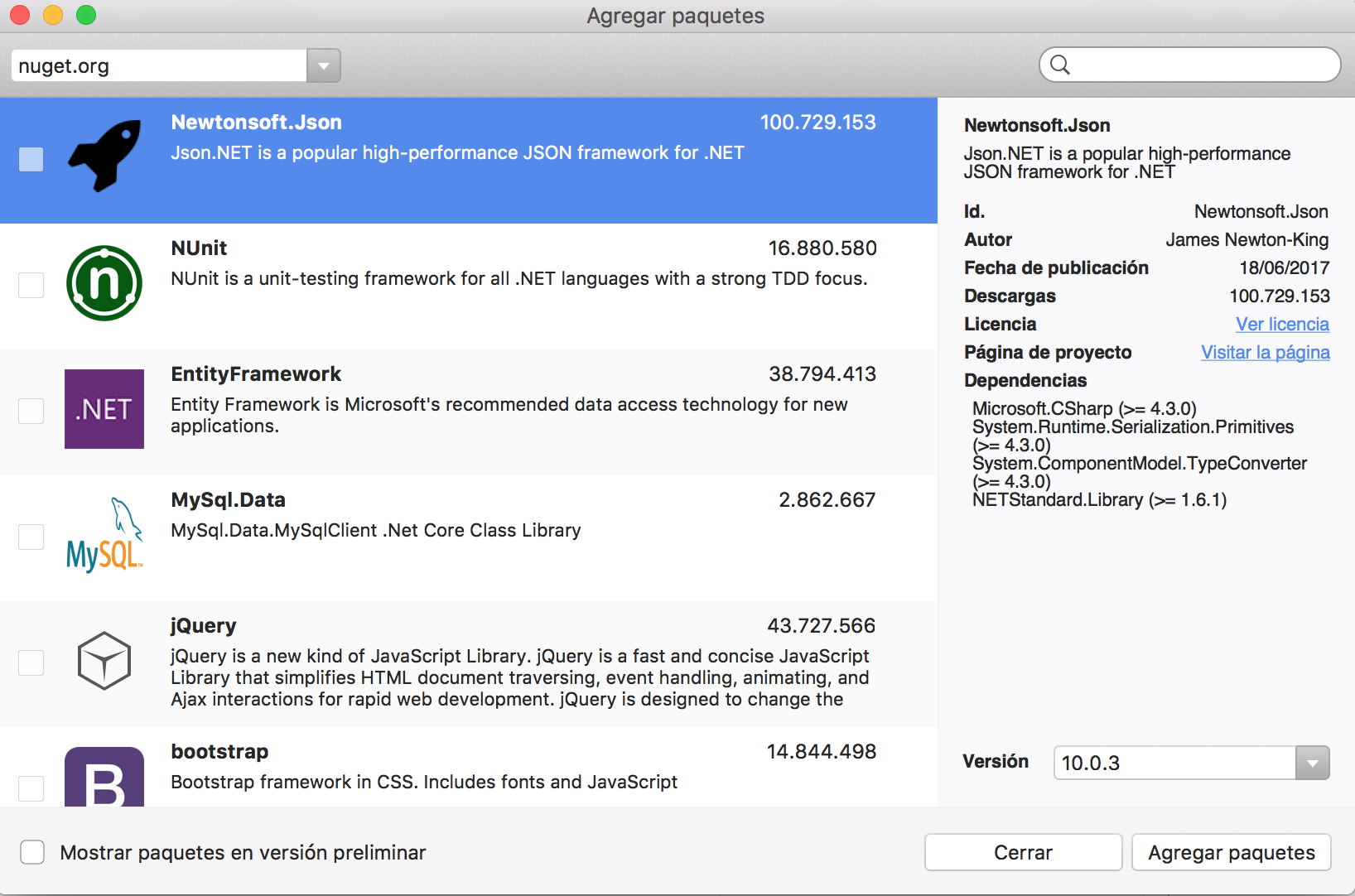Click the jQuery package cube icon
The image size is (1355, 896).
click(104, 661)
